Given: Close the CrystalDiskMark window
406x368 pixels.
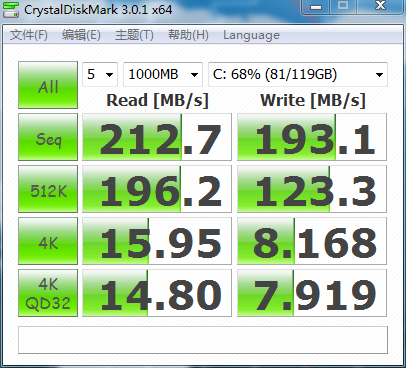Looking at the screenshot, I should [380, 7].
